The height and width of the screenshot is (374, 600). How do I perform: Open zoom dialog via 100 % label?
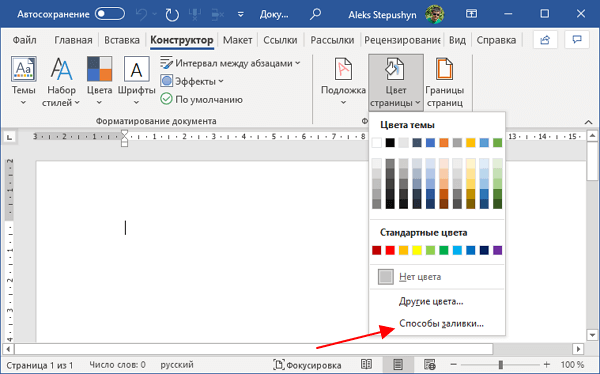pos(572,365)
